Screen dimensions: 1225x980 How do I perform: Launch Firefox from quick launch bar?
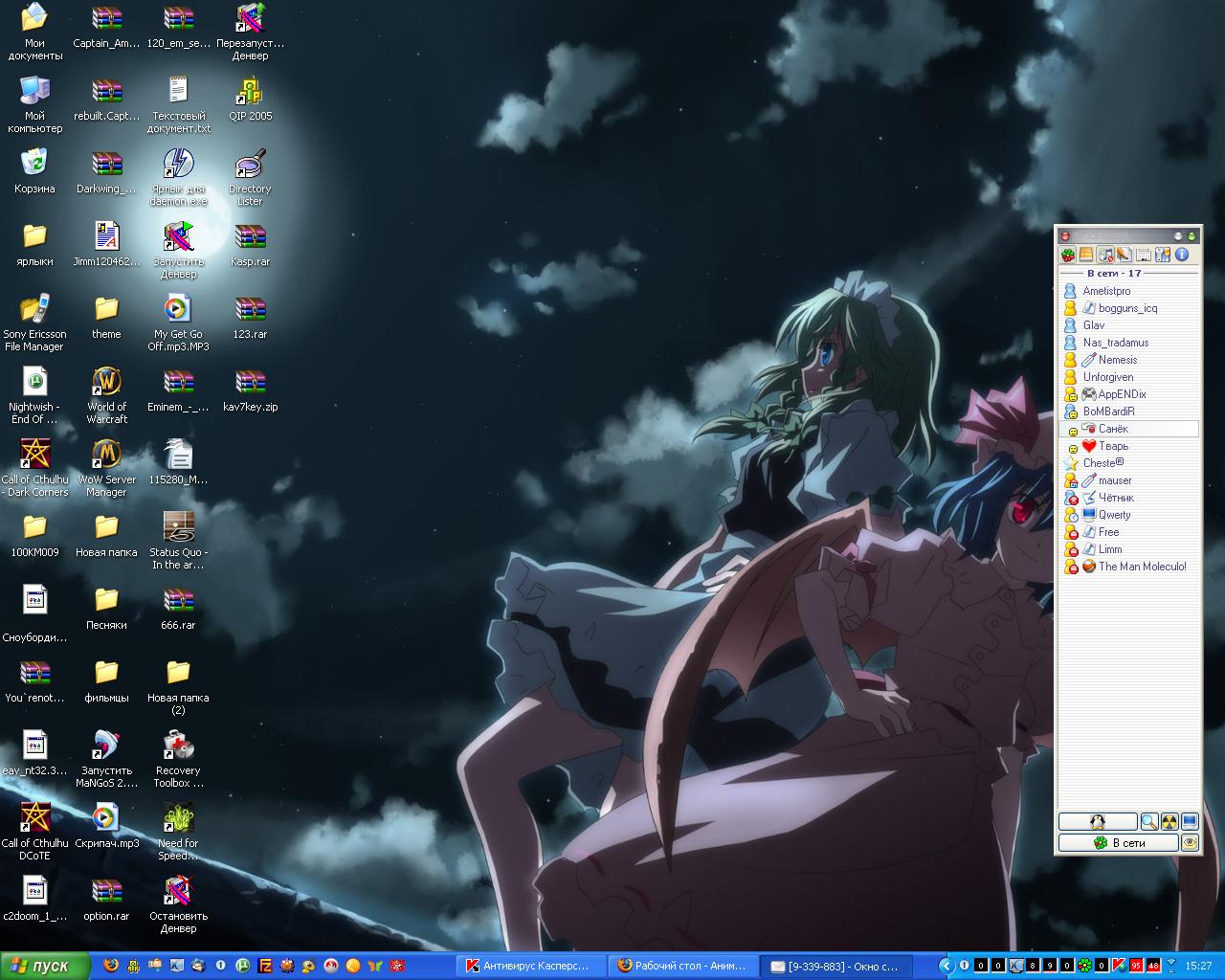[x=111, y=966]
